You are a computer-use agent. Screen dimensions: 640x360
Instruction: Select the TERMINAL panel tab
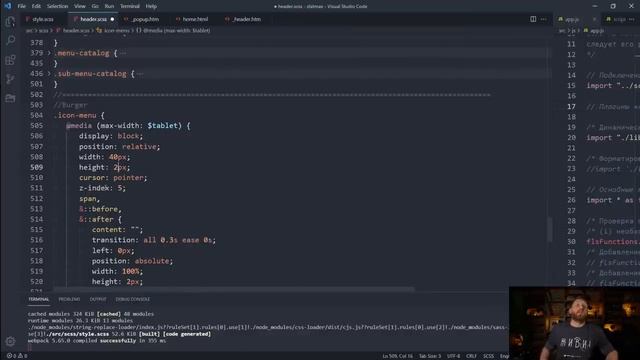(39, 299)
